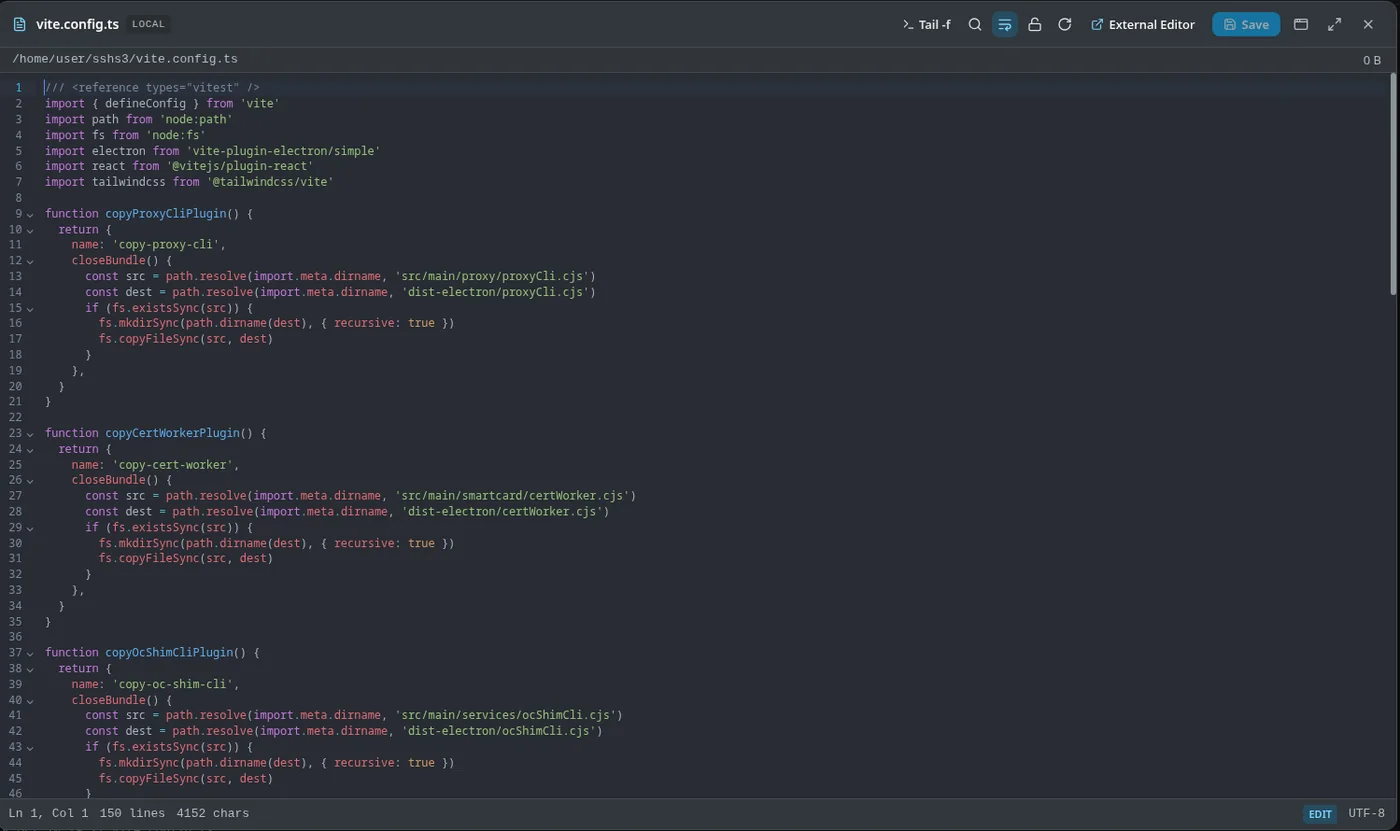
Task: Click the /home/user/sshs3/vite.config.ts path
Action: (125, 59)
